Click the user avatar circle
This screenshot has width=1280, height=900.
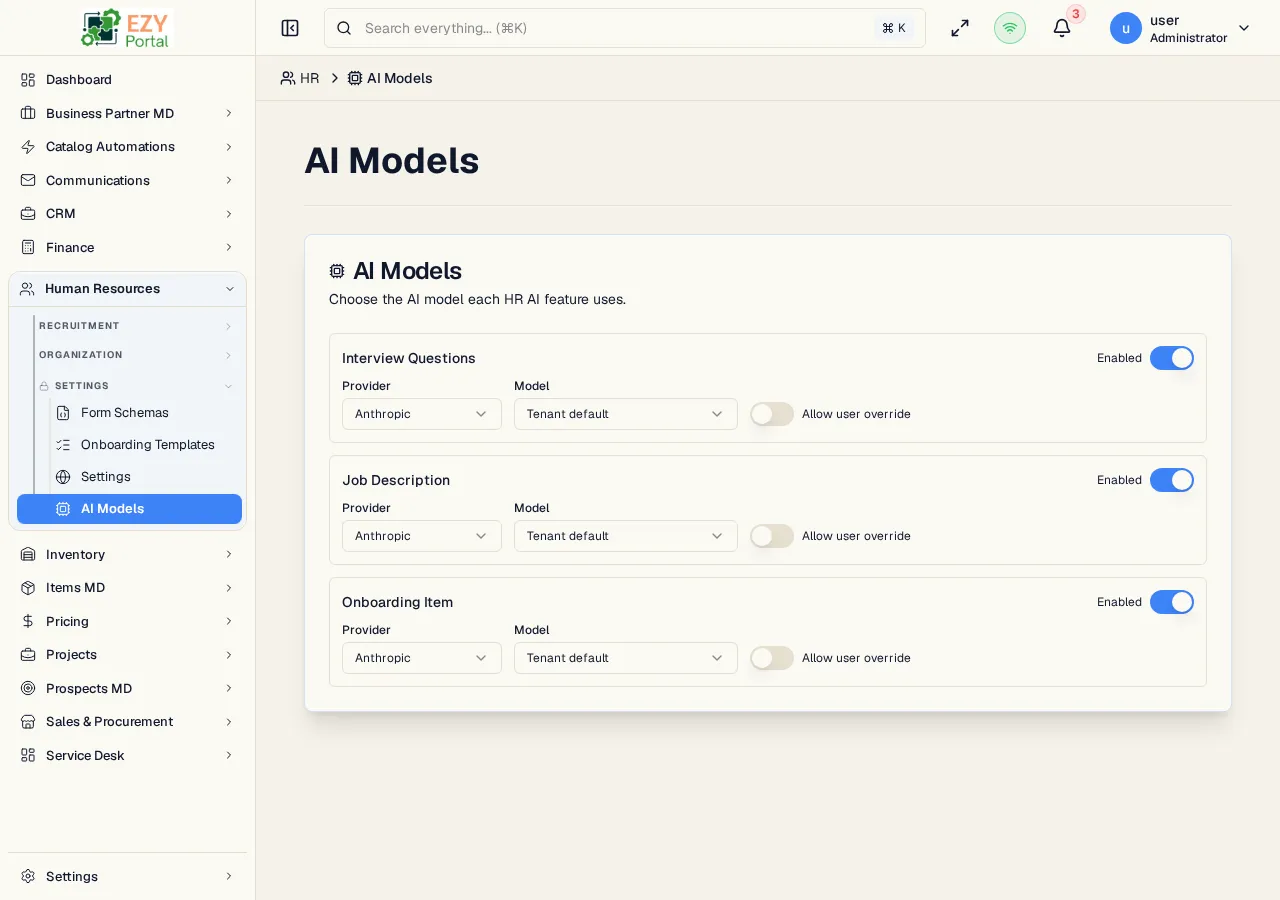click(1126, 28)
